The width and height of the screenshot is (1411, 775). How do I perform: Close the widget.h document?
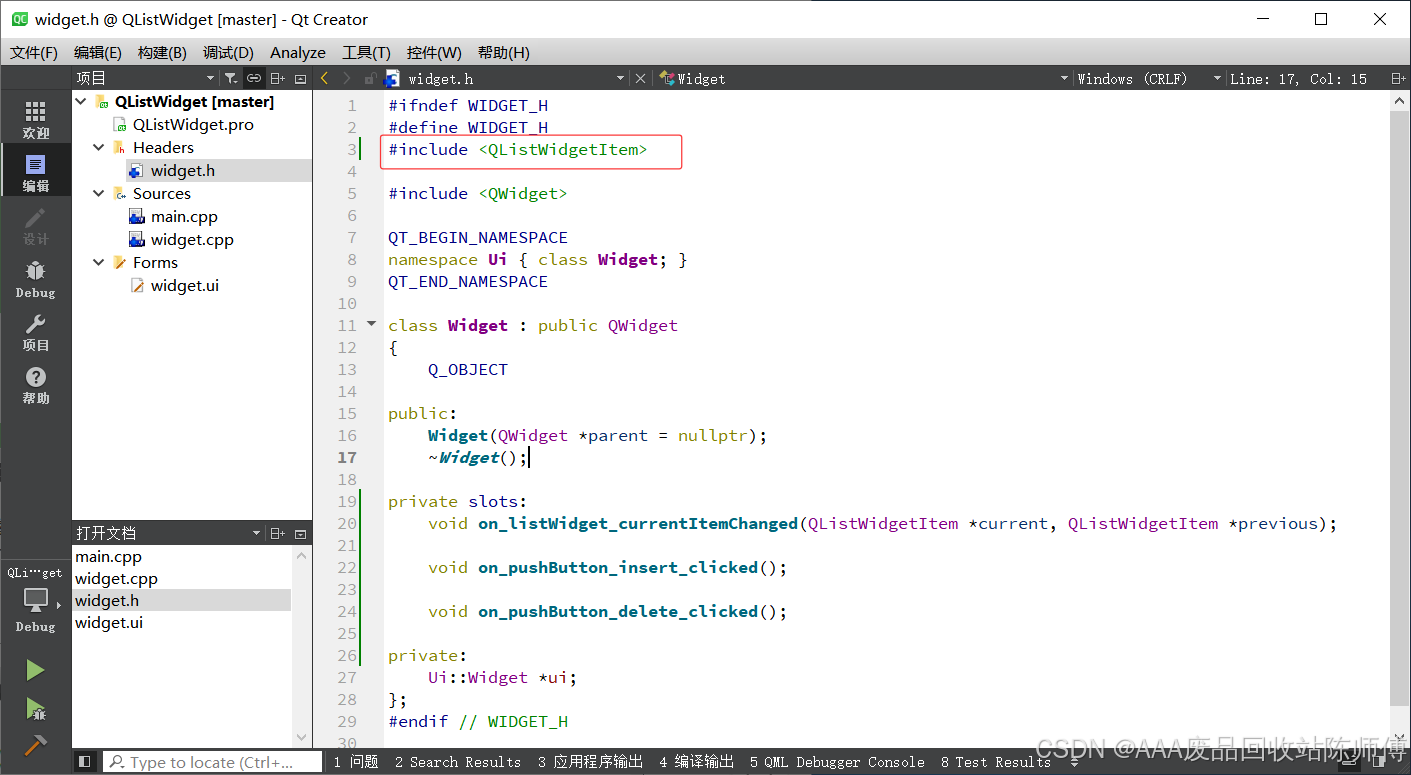click(639, 78)
